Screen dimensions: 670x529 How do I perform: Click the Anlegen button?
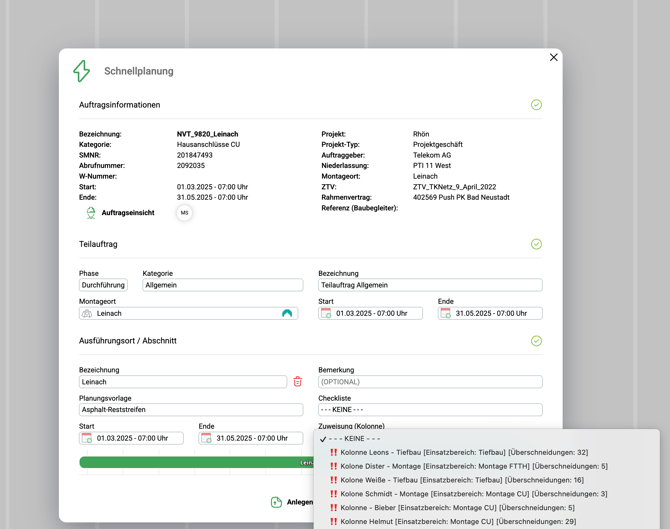pos(291,502)
